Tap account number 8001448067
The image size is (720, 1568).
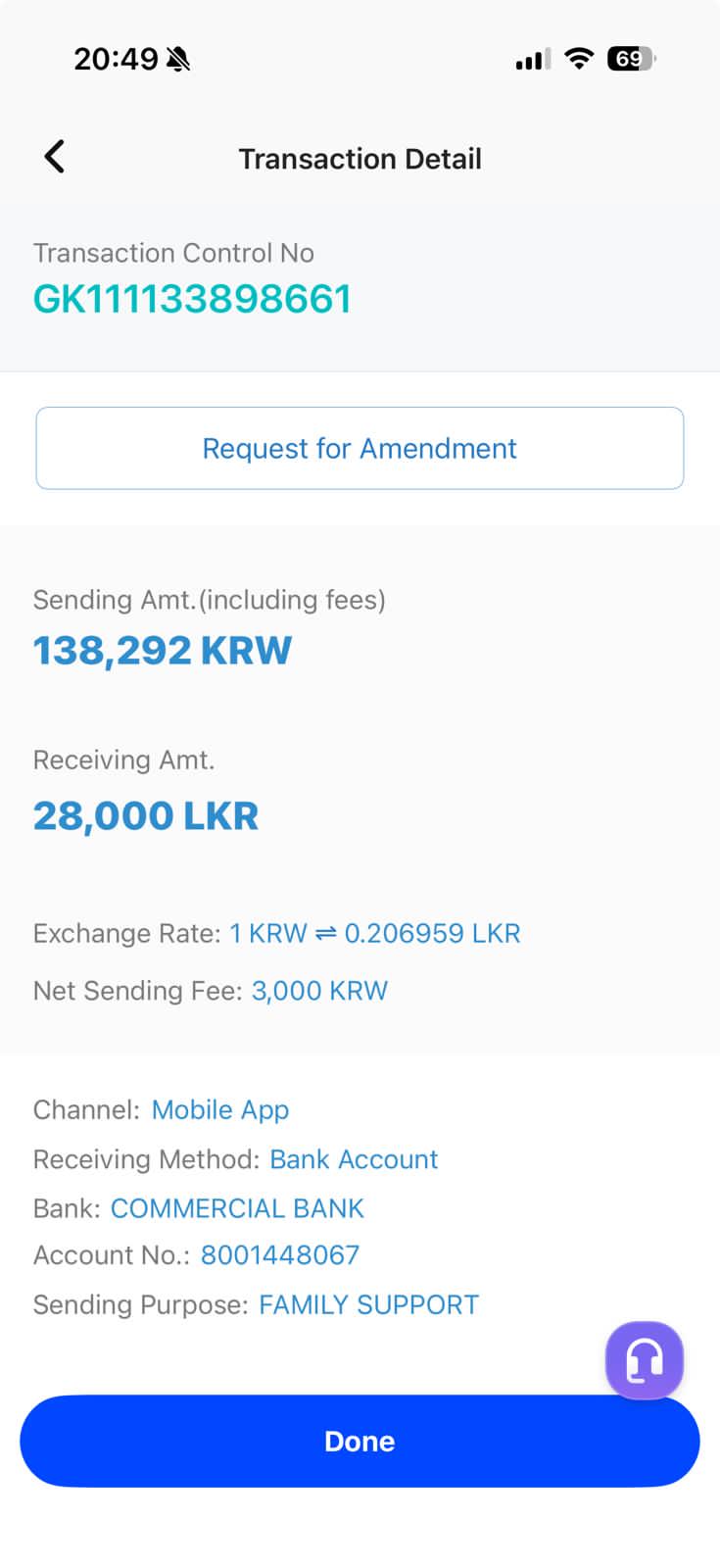[280, 1255]
